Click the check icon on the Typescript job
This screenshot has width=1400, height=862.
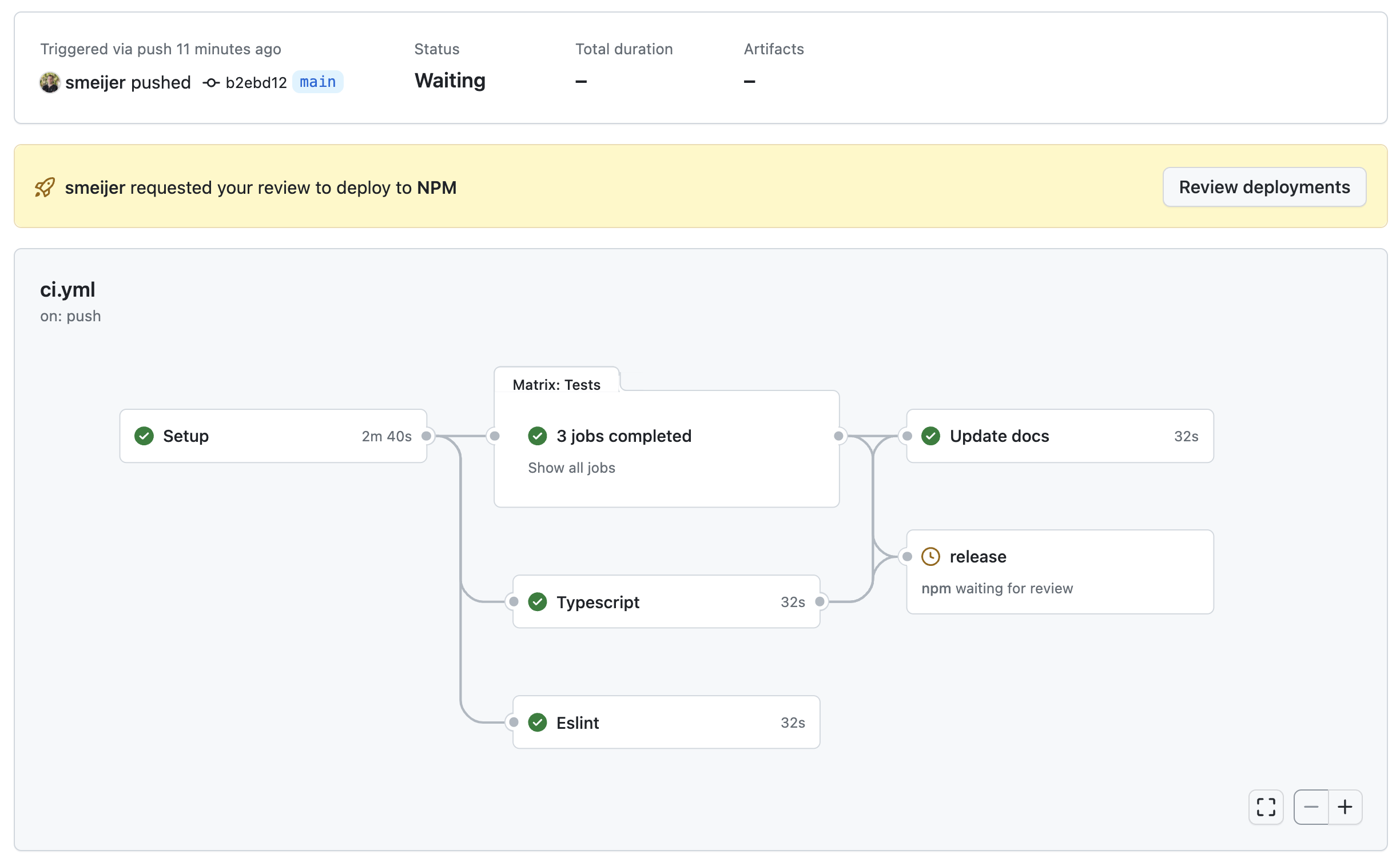tap(538, 601)
